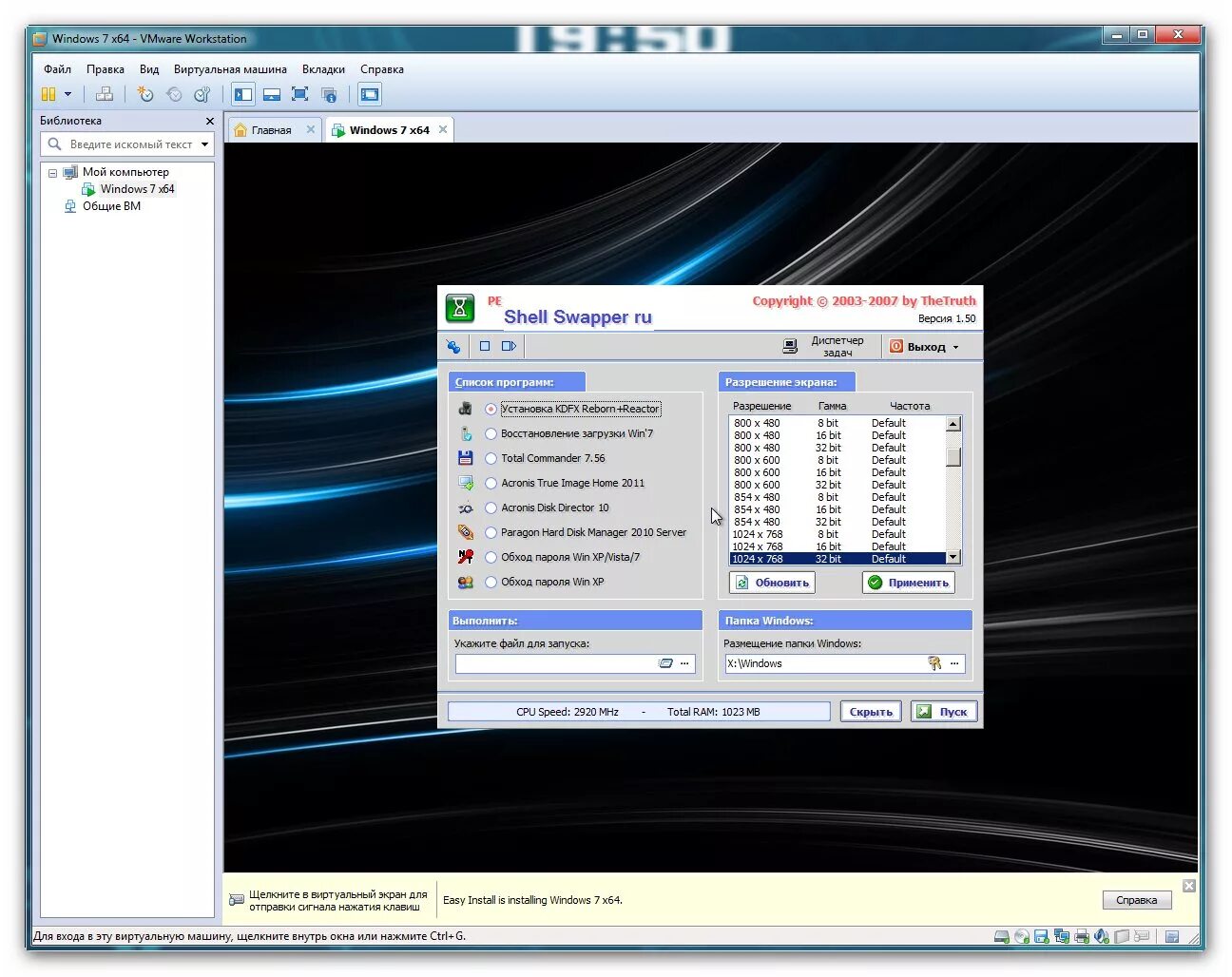The image size is (1232, 977).
Task: Open the Правка menu
Action: [x=106, y=69]
